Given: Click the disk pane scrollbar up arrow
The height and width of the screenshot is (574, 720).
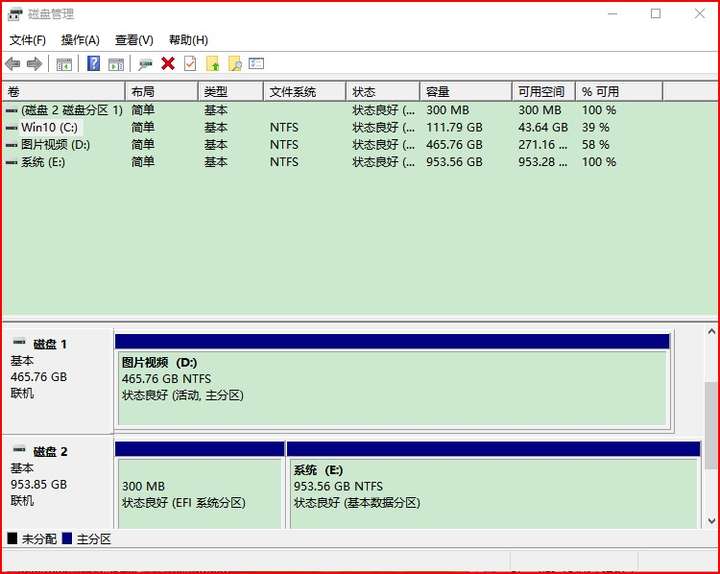Looking at the screenshot, I should [x=711, y=331].
